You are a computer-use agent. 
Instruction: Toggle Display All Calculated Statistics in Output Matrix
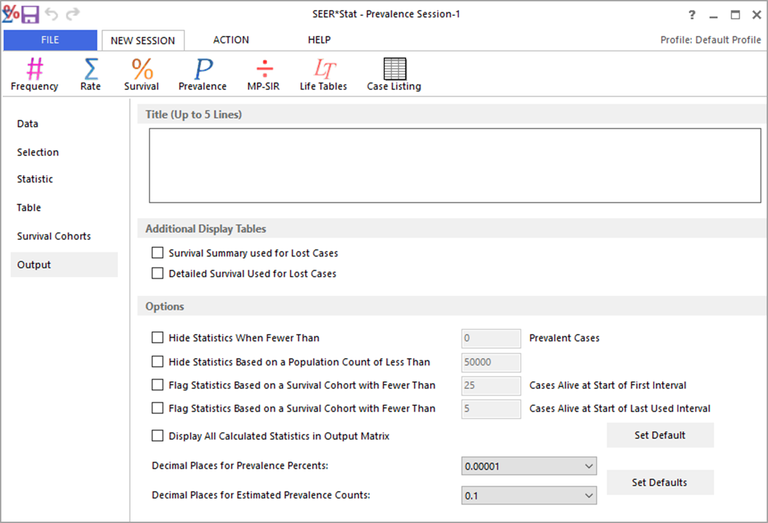pos(157,436)
